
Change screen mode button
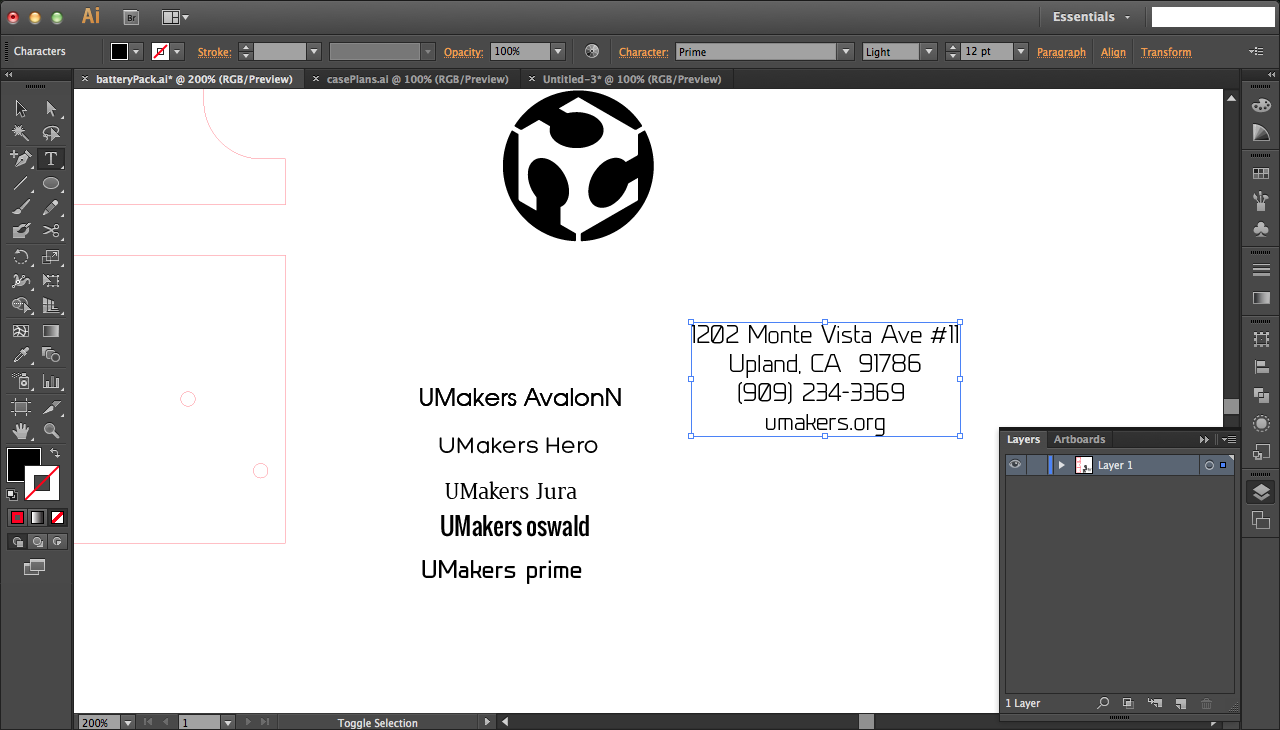coord(35,567)
